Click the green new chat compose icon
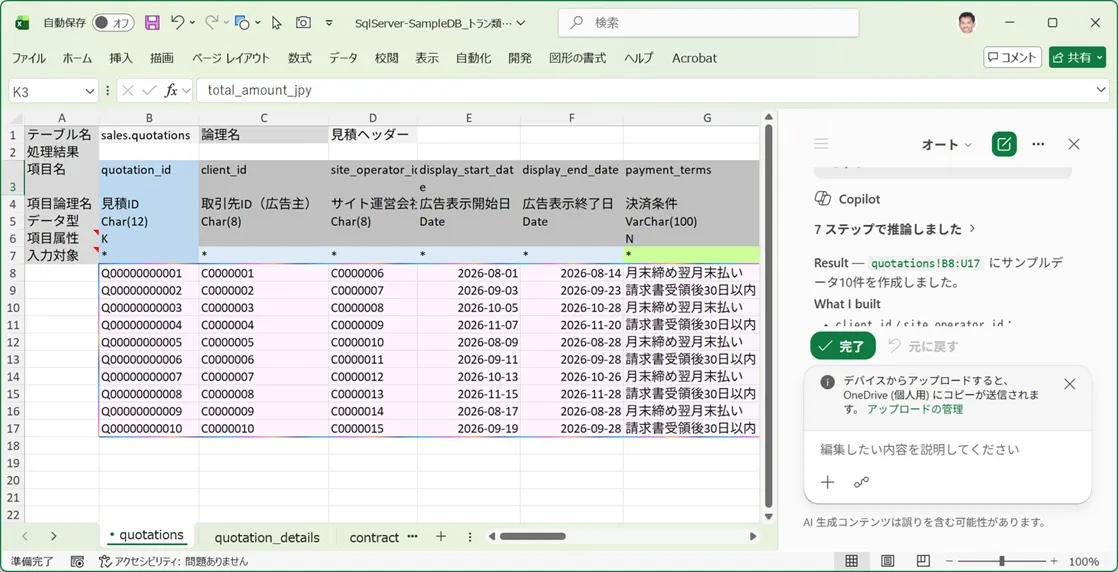The height and width of the screenshot is (572, 1118). (x=1004, y=144)
